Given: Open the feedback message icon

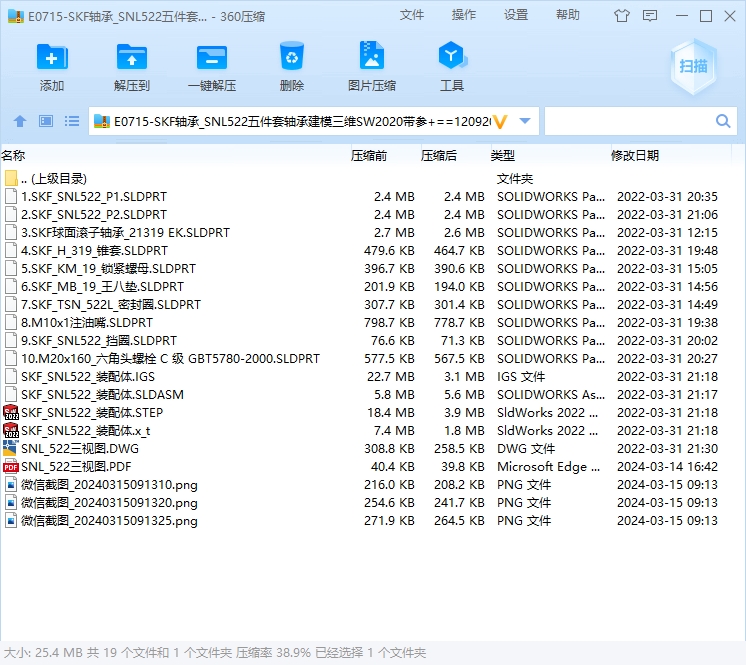Looking at the screenshot, I should pyautogui.click(x=650, y=16).
